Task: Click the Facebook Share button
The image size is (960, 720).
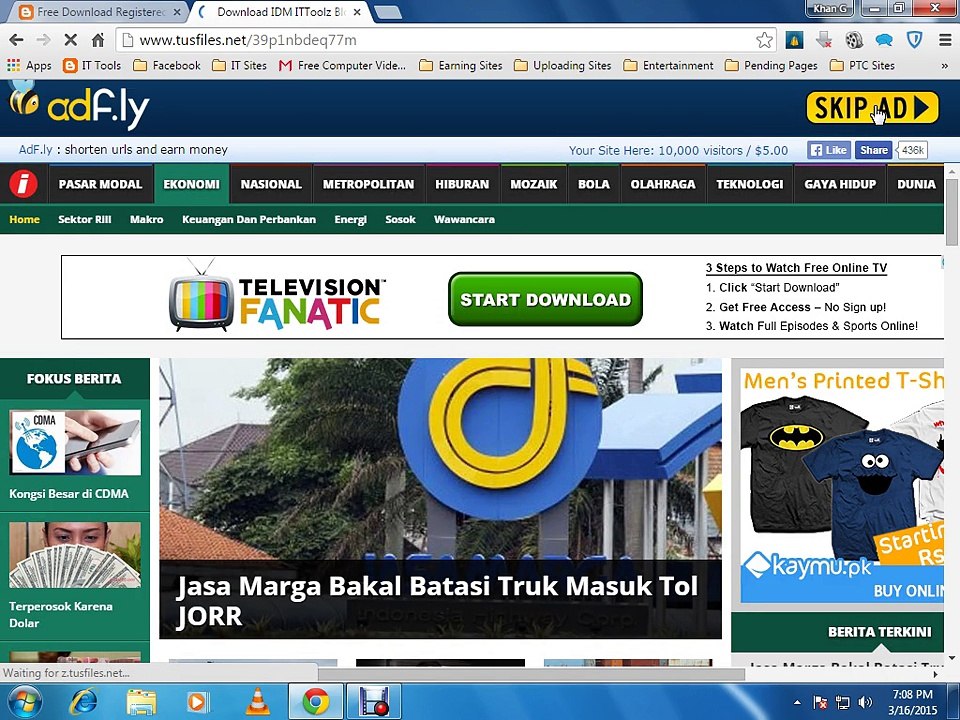Action: tap(873, 150)
